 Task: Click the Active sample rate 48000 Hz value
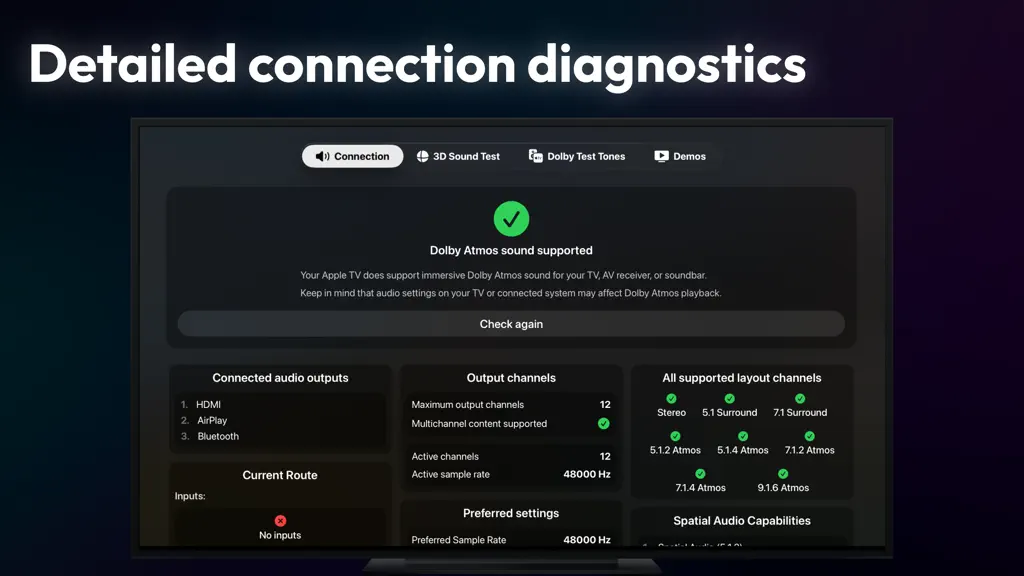pos(586,474)
